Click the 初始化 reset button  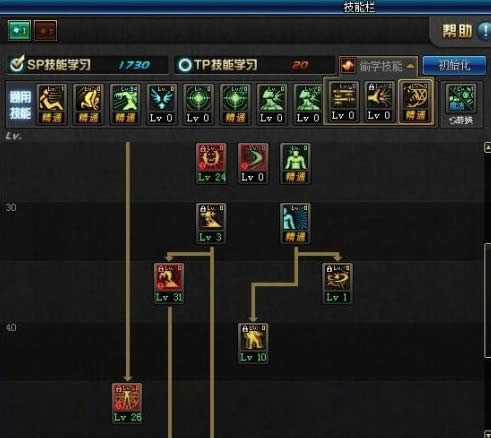tap(454, 65)
